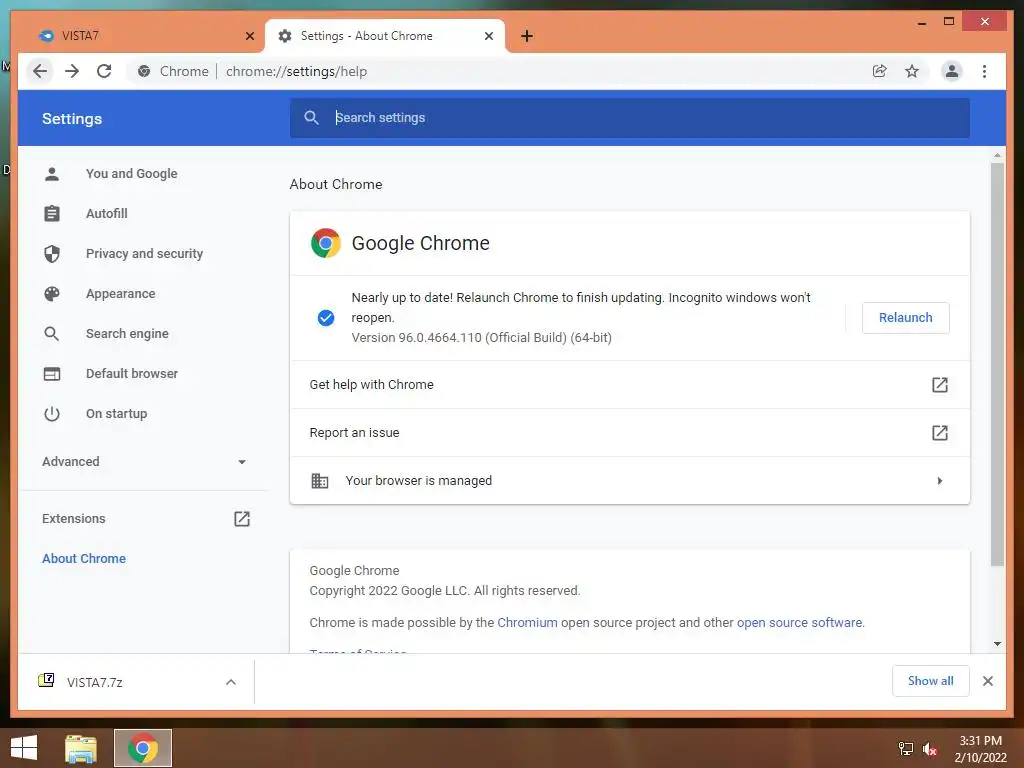Switch to the VISTA7 tab
1024x768 pixels.
[144, 36]
